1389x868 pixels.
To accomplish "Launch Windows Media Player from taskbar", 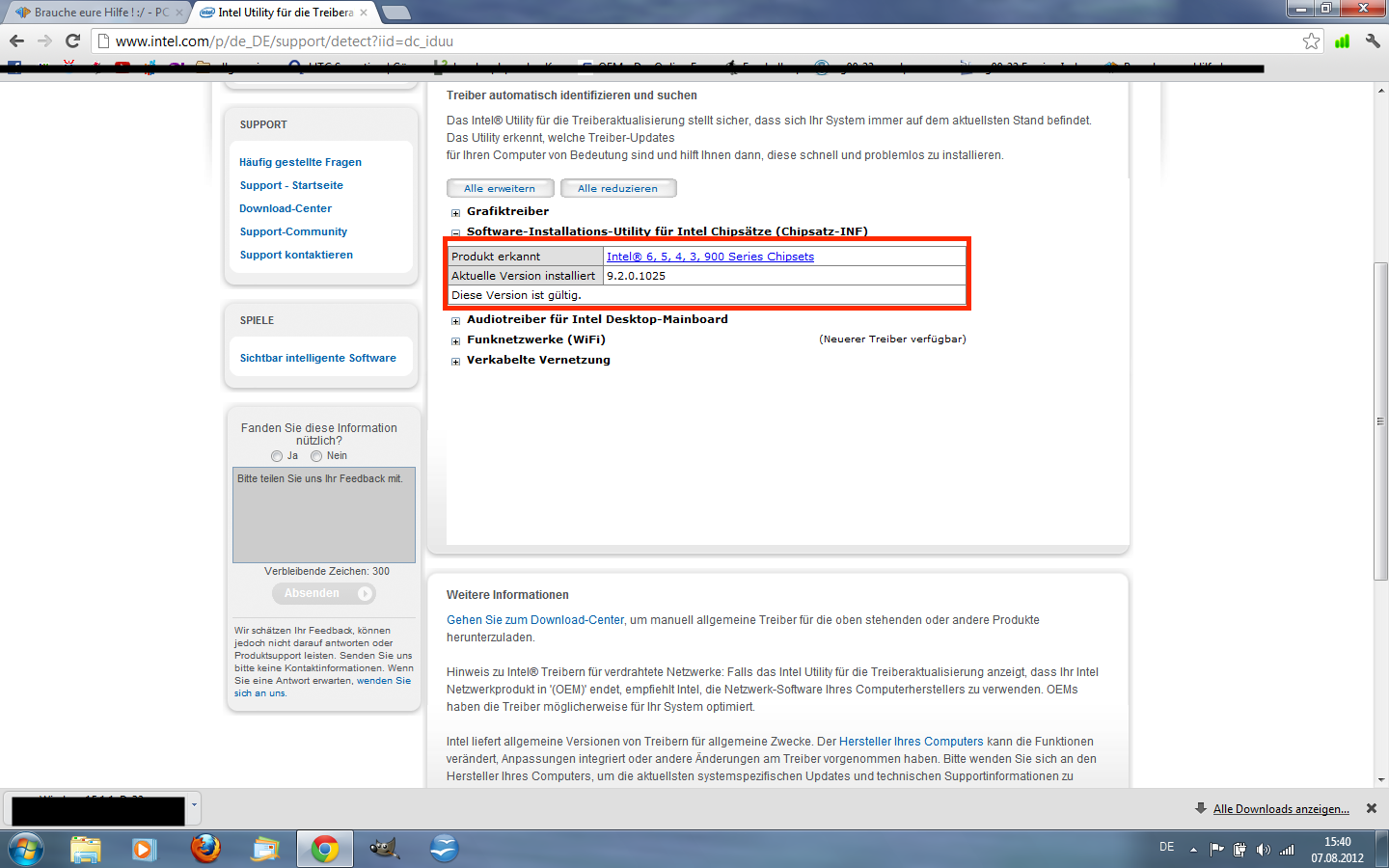I will click(x=144, y=850).
